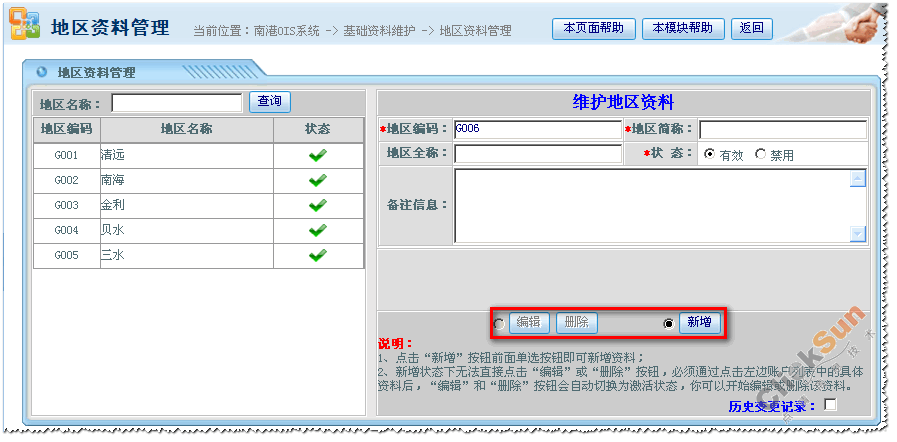897x442 pixels.
Task: Click the 查询 search button
Action: pyautogui.click(x=269, y=102)
